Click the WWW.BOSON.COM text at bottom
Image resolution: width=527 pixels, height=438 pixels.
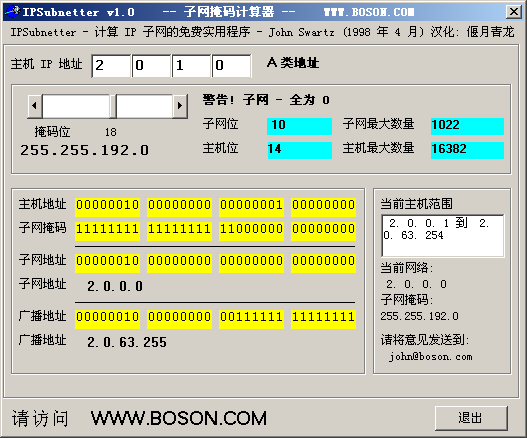pos(179,419)
